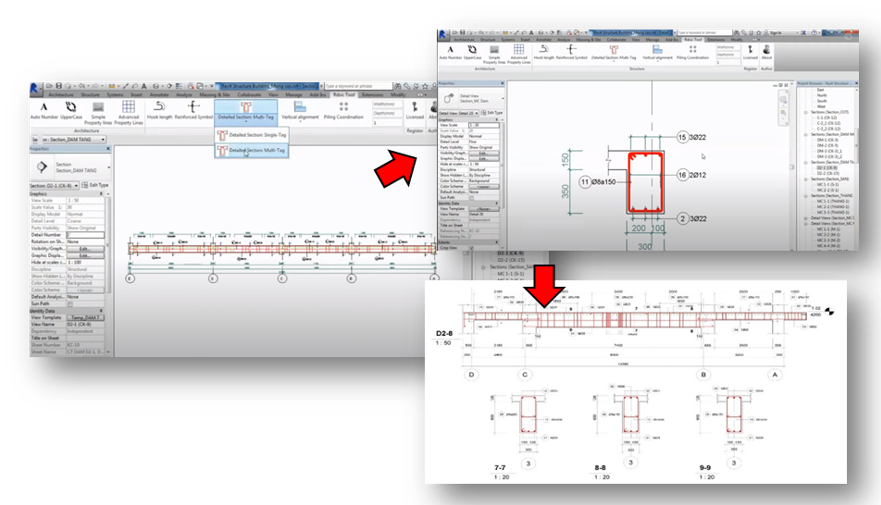This screenshot has height=505, width=881.
Task: Choose Simple Property lines in the Detail View window
Action: [494, 55]
